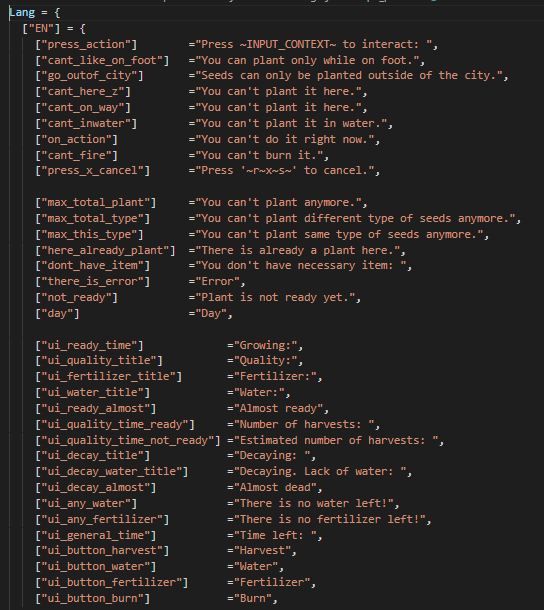Screen dimensions: 544x610
Task: Click the "here_already_plant" key
Action: click(105, 250)
